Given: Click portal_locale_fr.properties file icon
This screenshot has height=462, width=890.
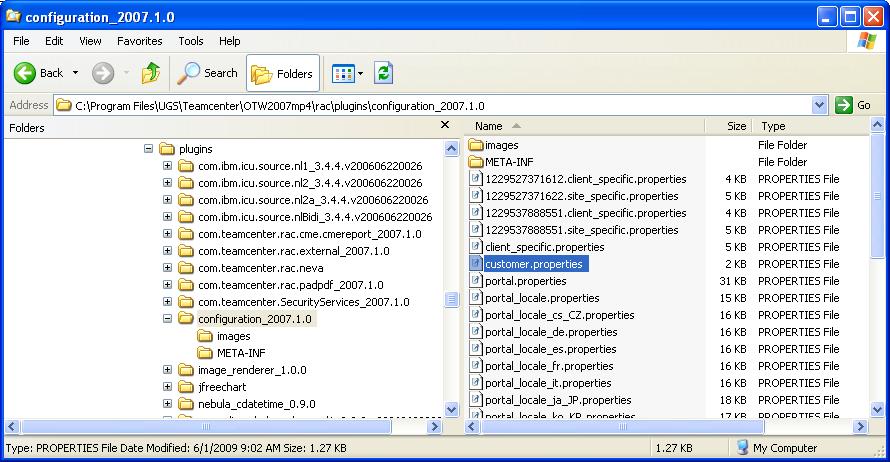Looking at the screenshot, I should pyautogui.click(x=476, y=366).
